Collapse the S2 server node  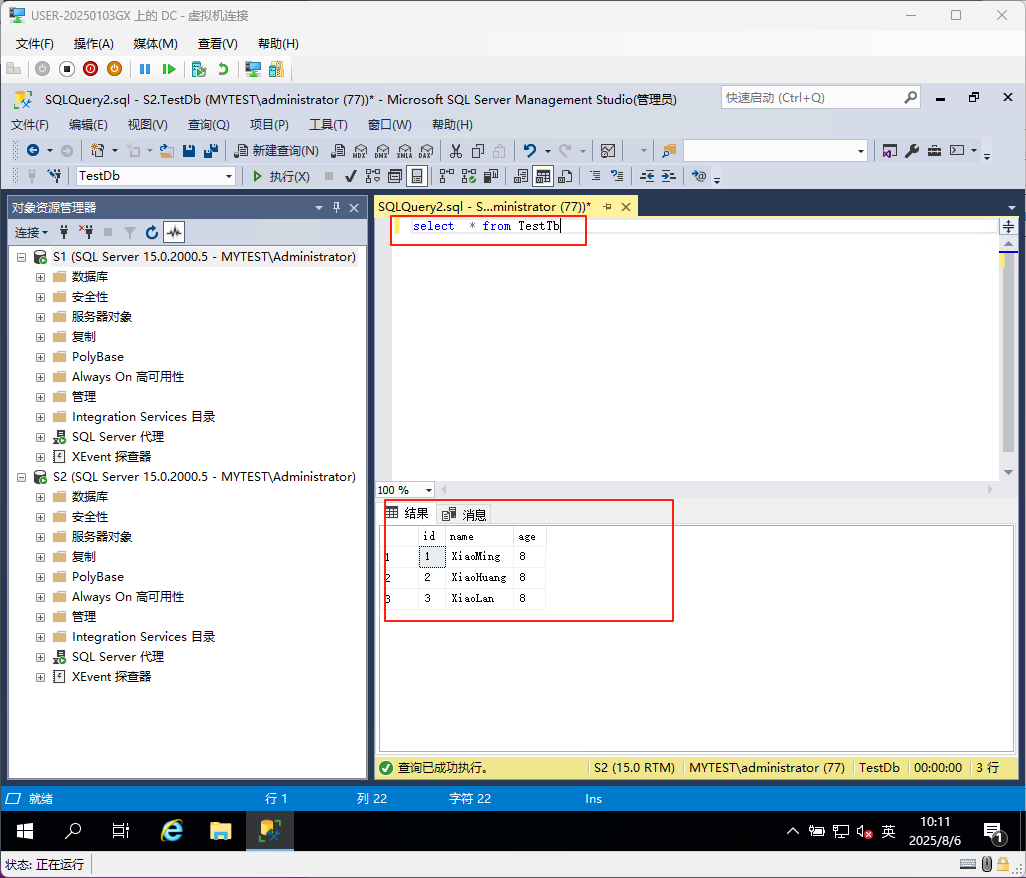click(x=21, y=477)
